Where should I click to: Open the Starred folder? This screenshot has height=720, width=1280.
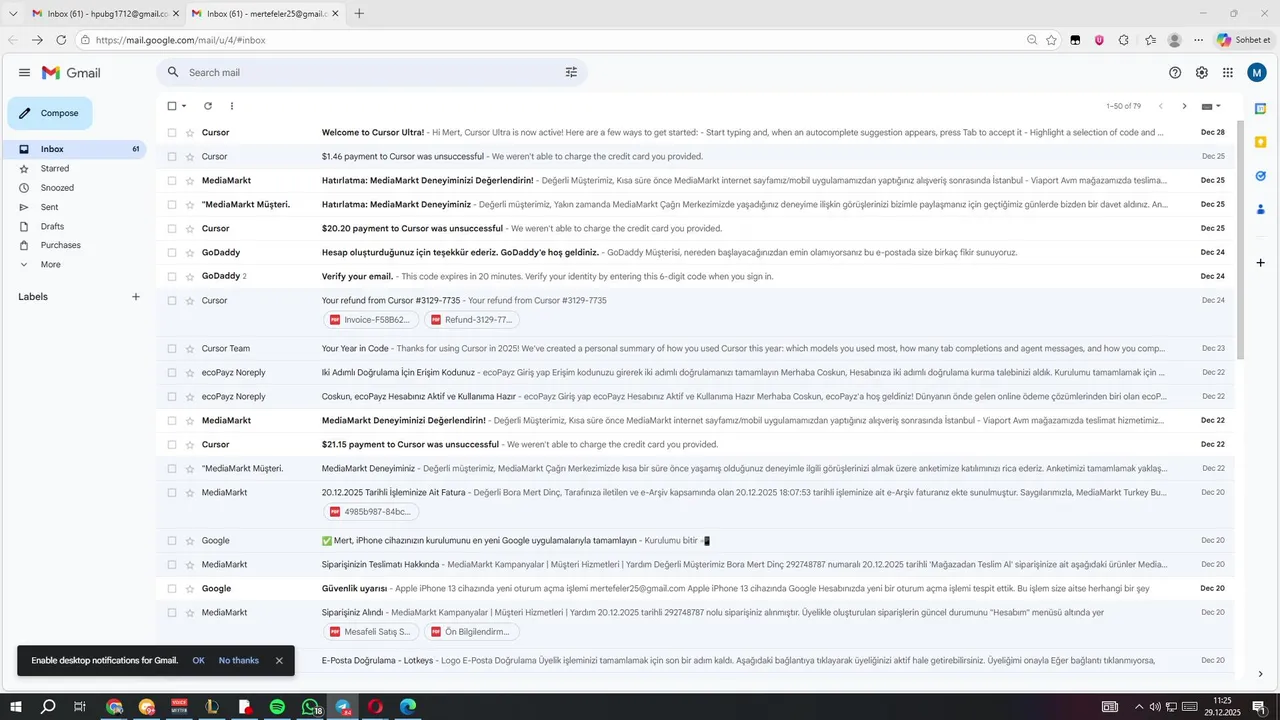77,168
